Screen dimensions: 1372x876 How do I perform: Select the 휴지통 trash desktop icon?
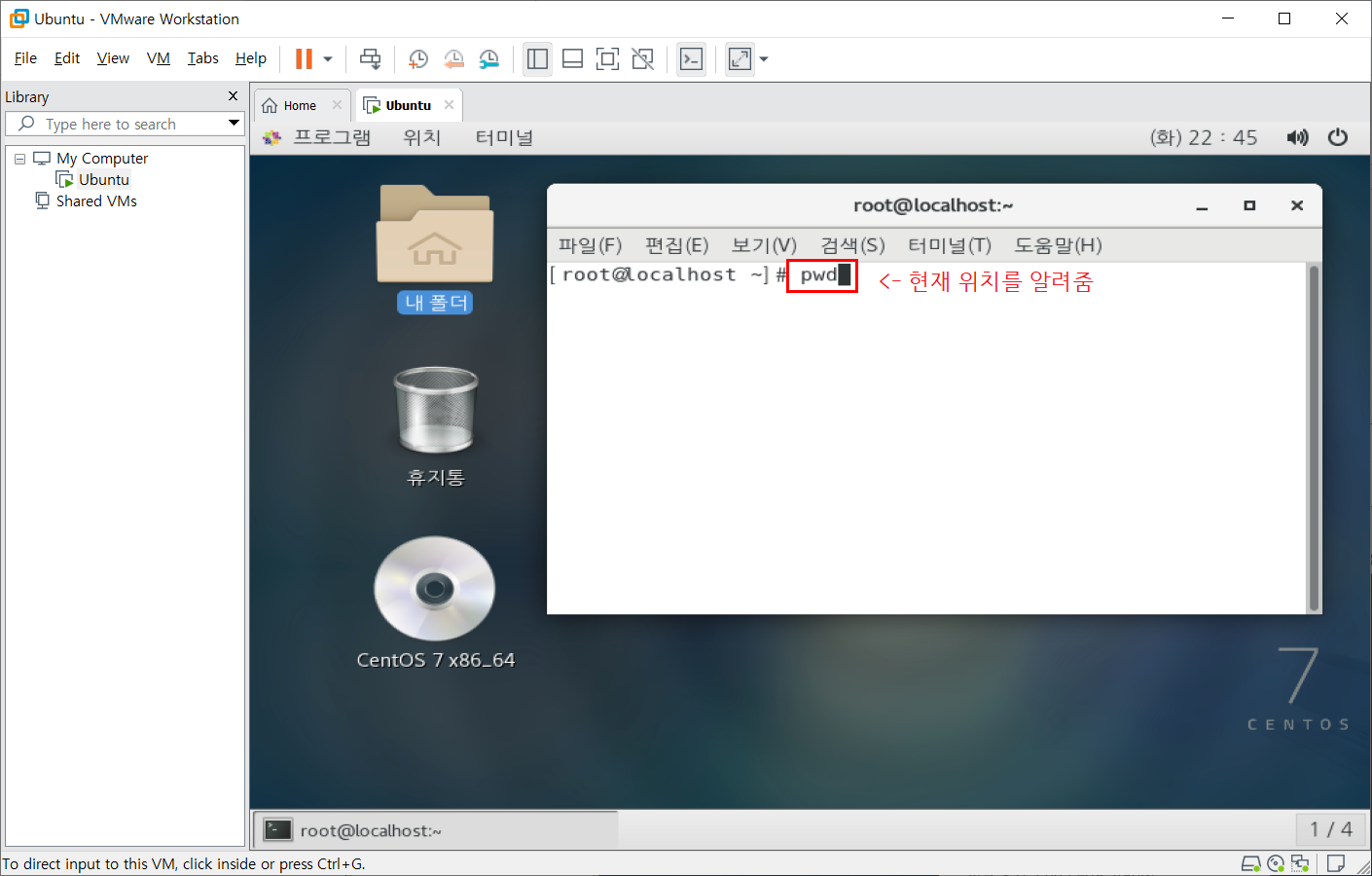coord(435,425)
